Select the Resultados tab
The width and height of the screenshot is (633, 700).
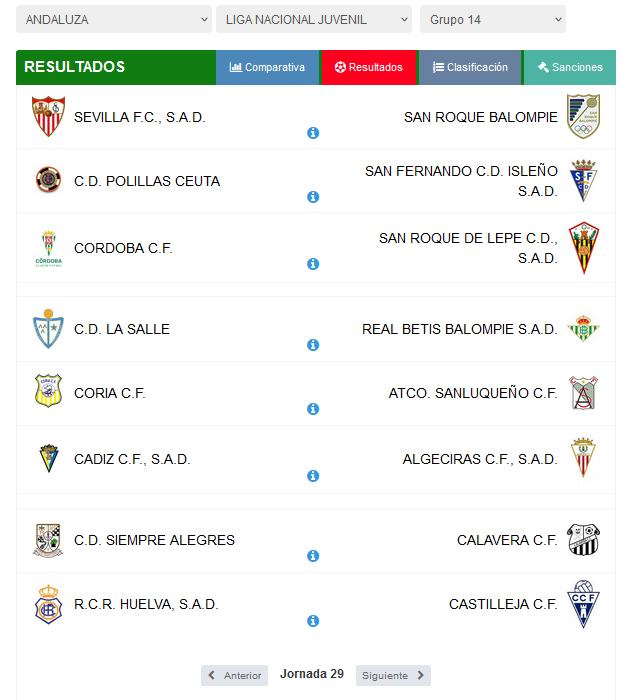pyautogui.click(x=369, y=67)
